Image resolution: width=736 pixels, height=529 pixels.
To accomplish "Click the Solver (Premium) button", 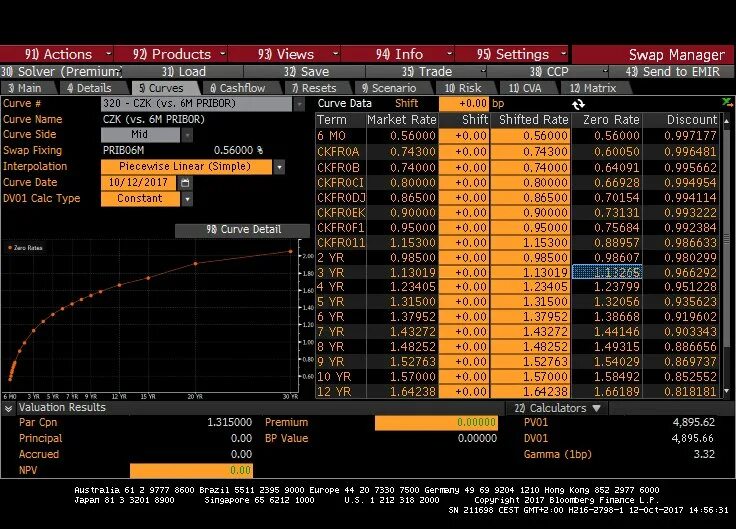I will [x=61, y=72].
